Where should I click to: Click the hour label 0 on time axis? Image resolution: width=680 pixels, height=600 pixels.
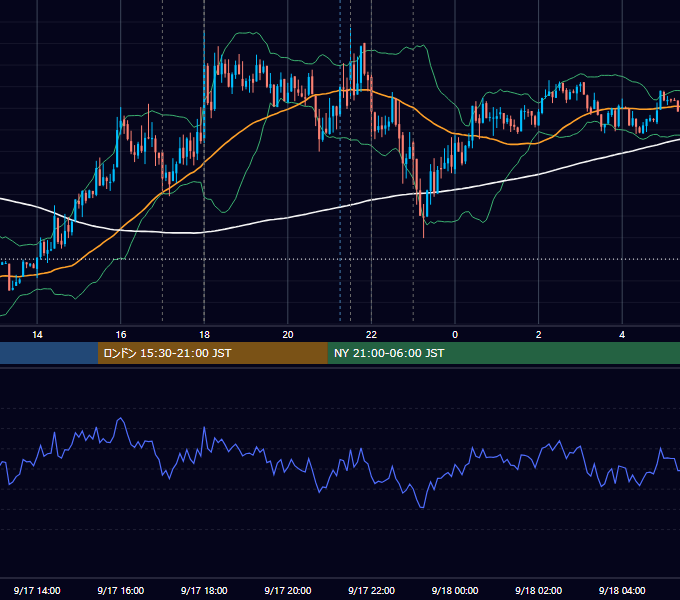455,335
